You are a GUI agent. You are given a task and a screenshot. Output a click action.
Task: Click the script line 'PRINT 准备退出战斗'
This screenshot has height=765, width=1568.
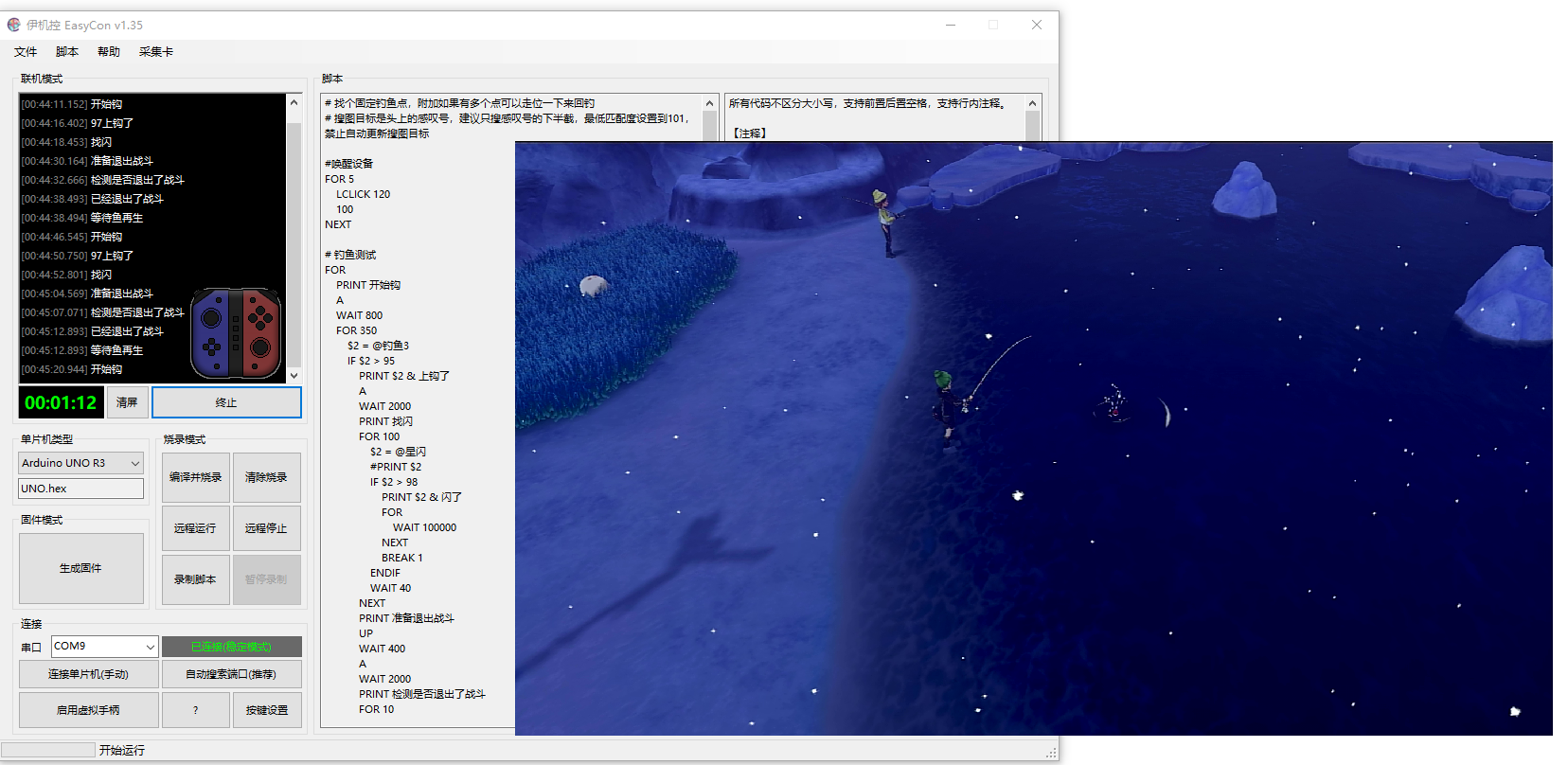coord(406,618)
